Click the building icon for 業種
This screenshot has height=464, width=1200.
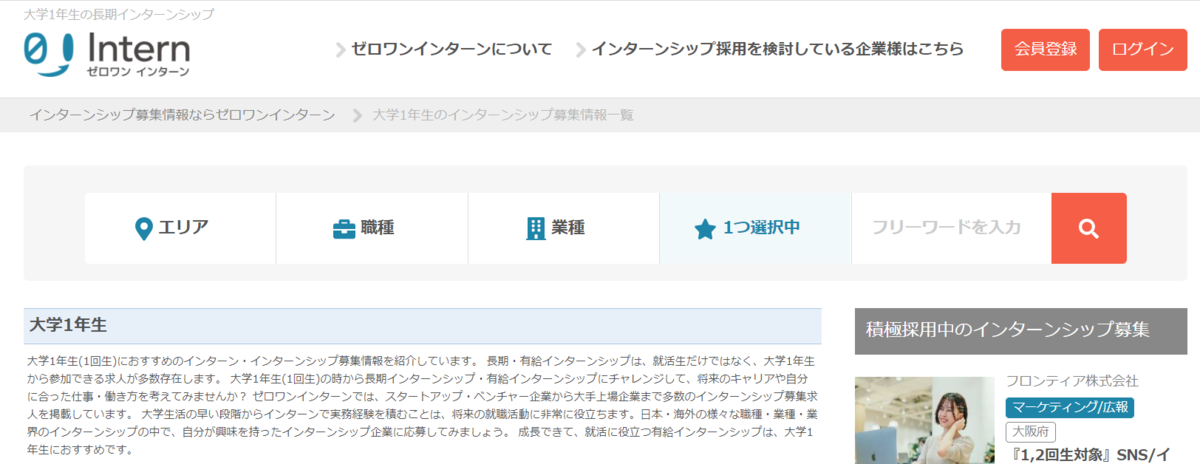pos(536,228)
